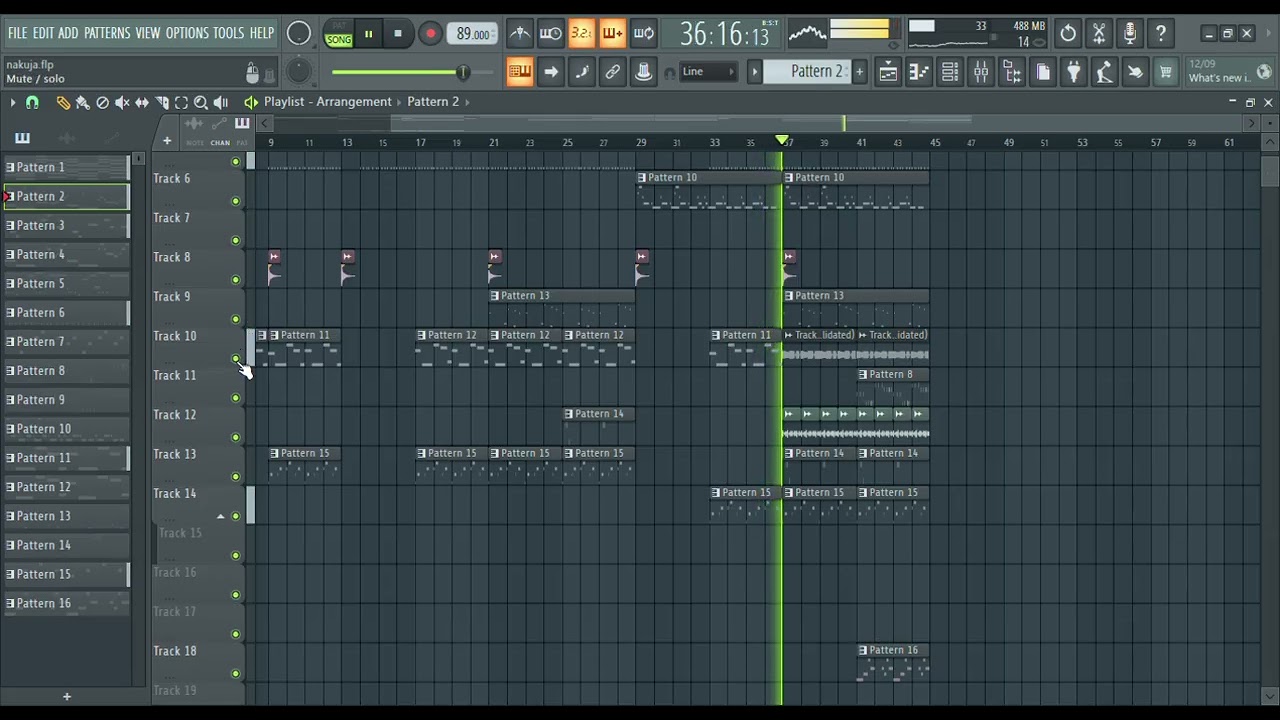Click the microphone one-click recording icon
Image resolution: width=1280 pixels, height=720 pixels.
(1130, 34)
